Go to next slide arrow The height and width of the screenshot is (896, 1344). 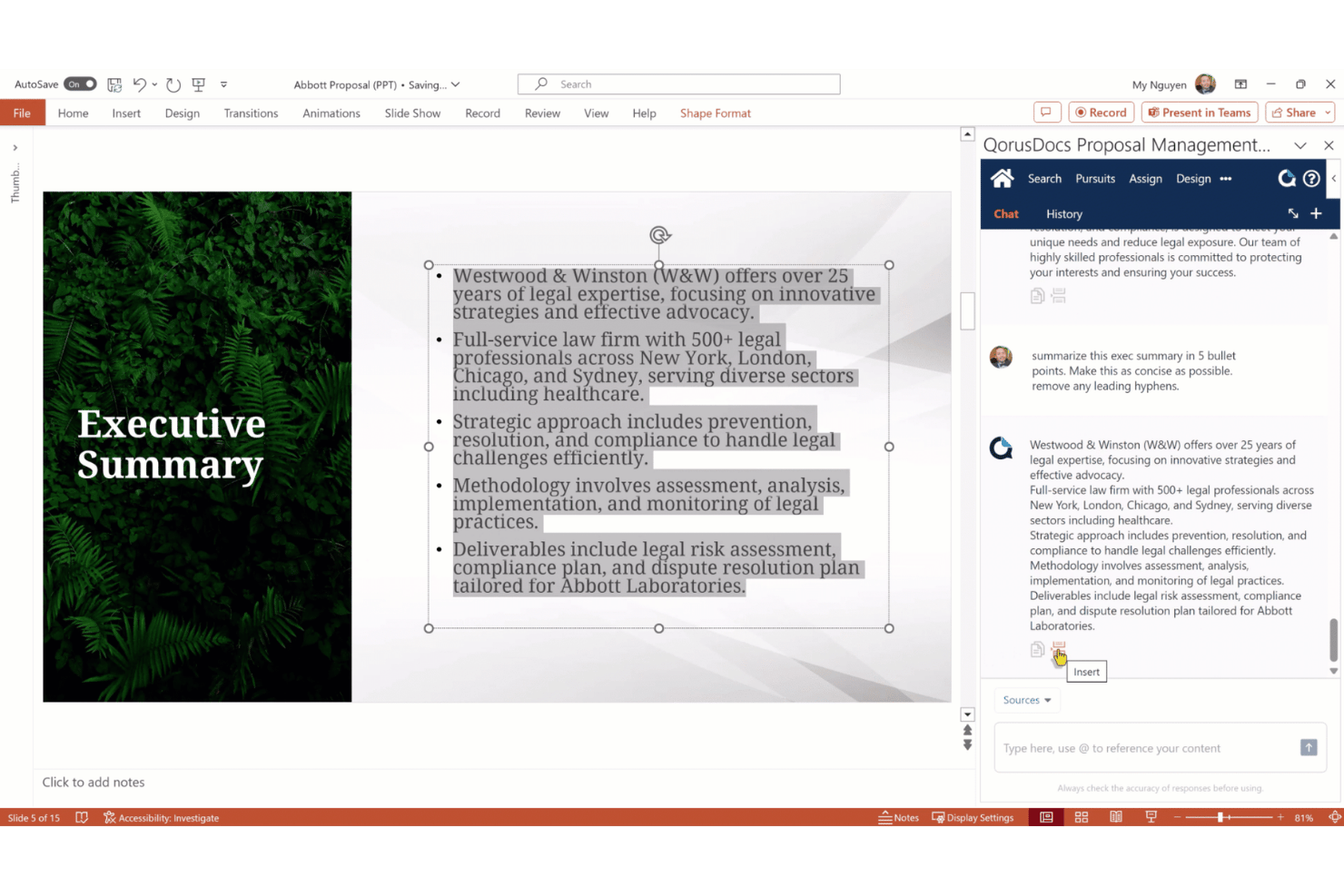click(x=968, y=745)
